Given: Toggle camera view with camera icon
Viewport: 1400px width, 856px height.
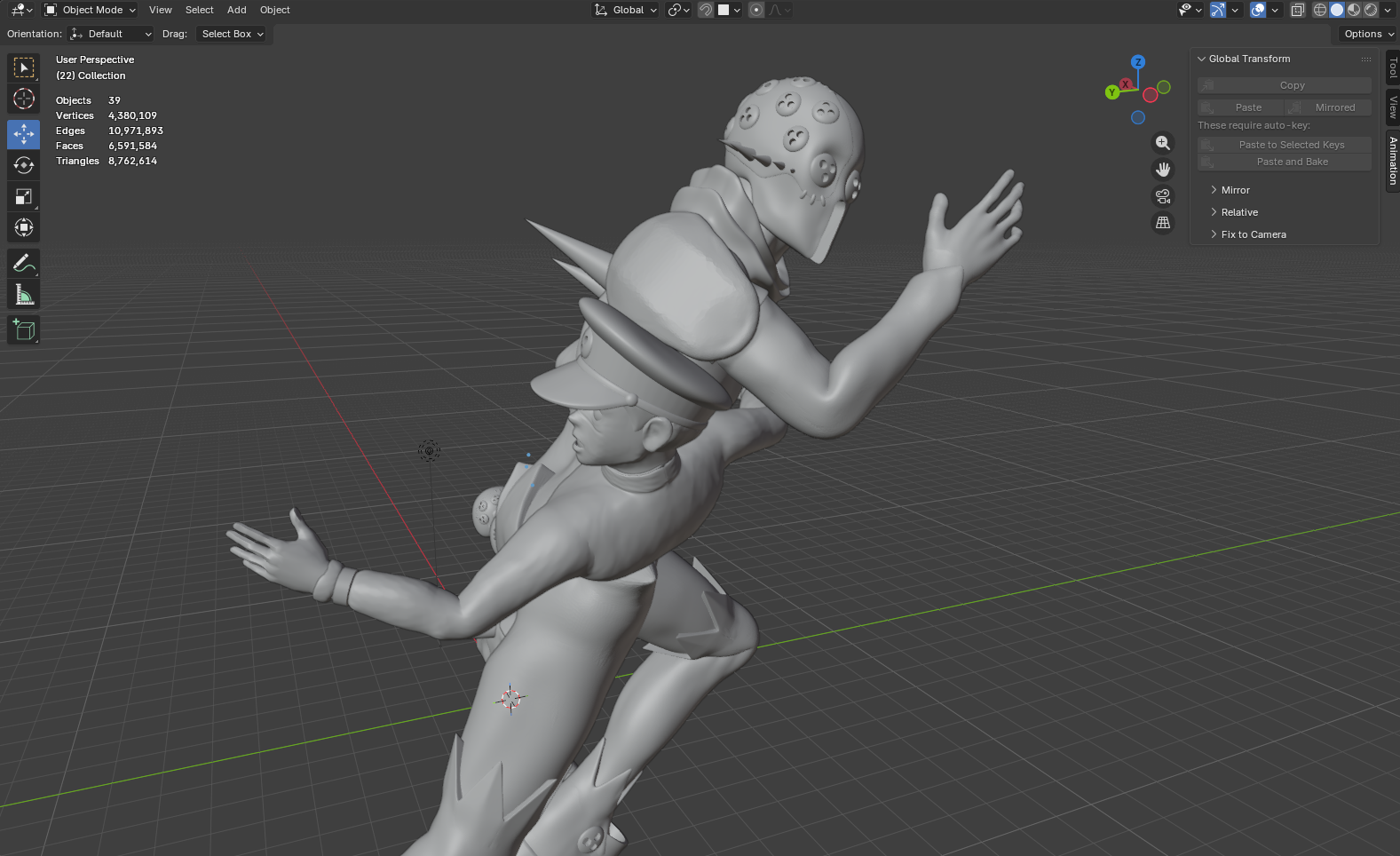Looking at the screenshot, I should (x=1162, y=196).
